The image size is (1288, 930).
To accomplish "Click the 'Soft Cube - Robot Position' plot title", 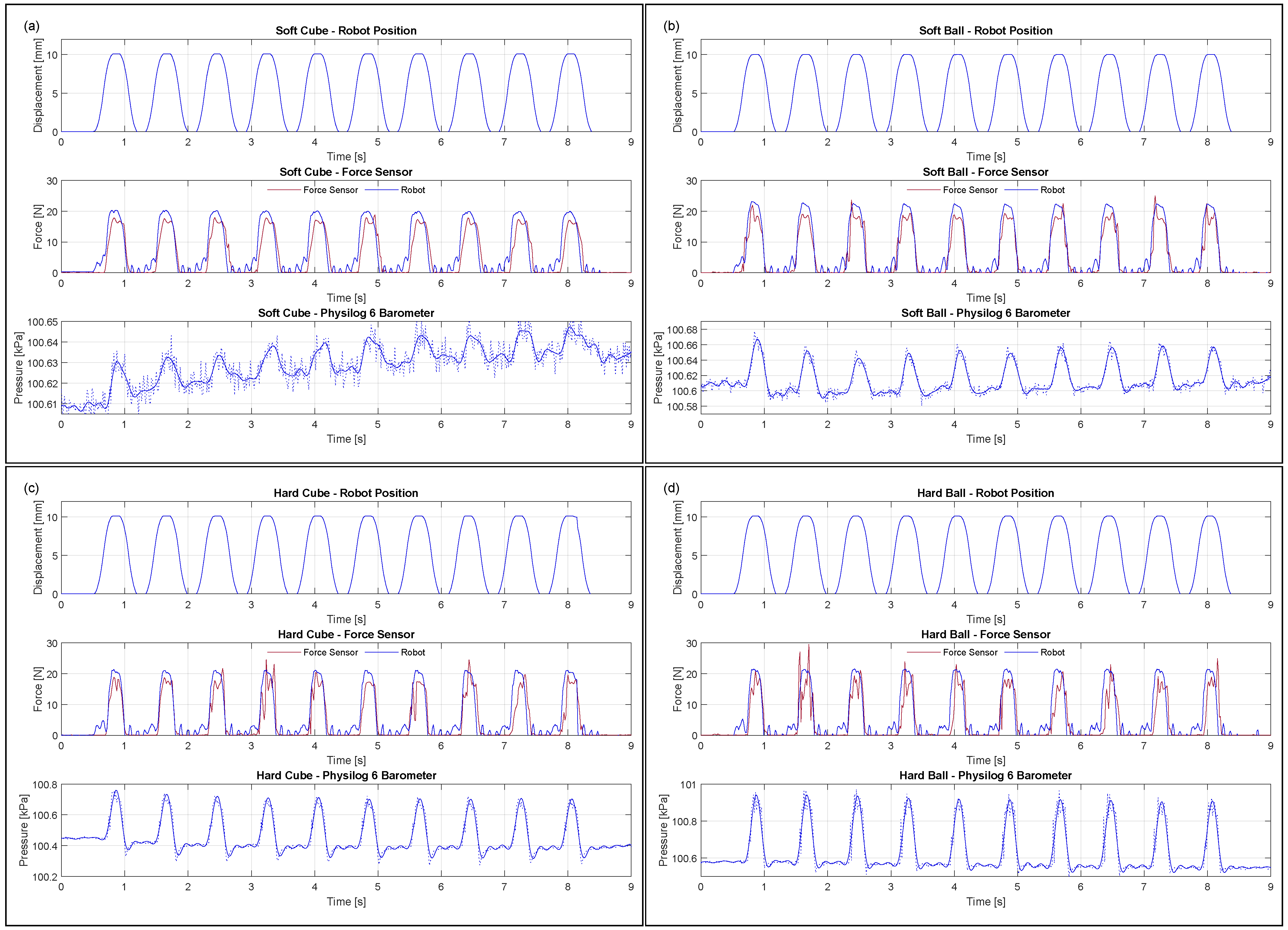I will click(346, 31).
